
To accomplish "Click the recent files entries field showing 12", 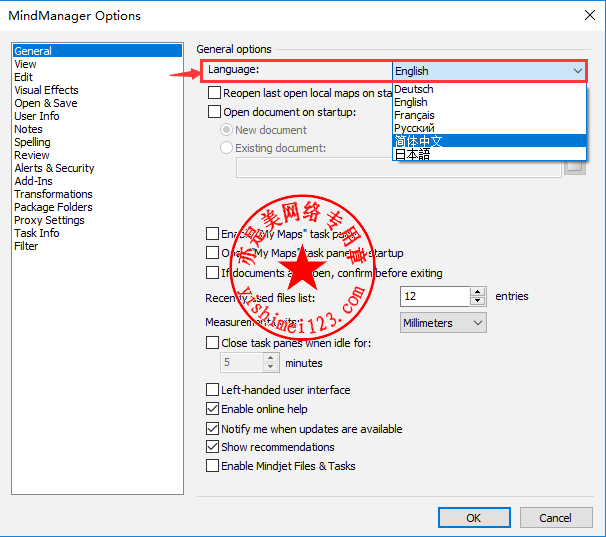I will tap(435, 297).
